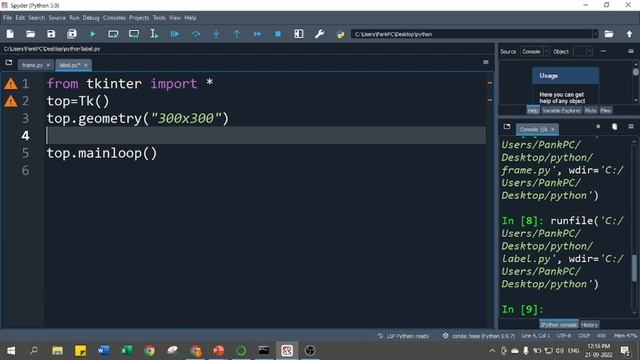
Task: Close the label.py tab
Action: [x=85, y=65]
